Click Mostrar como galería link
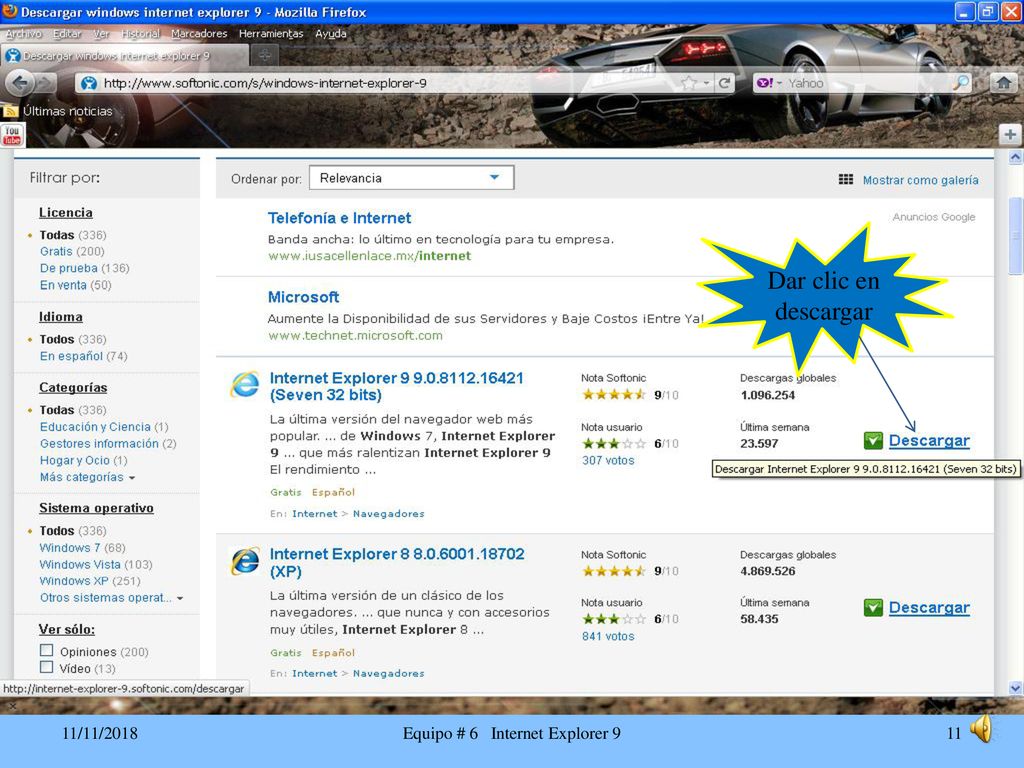The height and width of the screenshot is (768, 1024). [920, 180]
